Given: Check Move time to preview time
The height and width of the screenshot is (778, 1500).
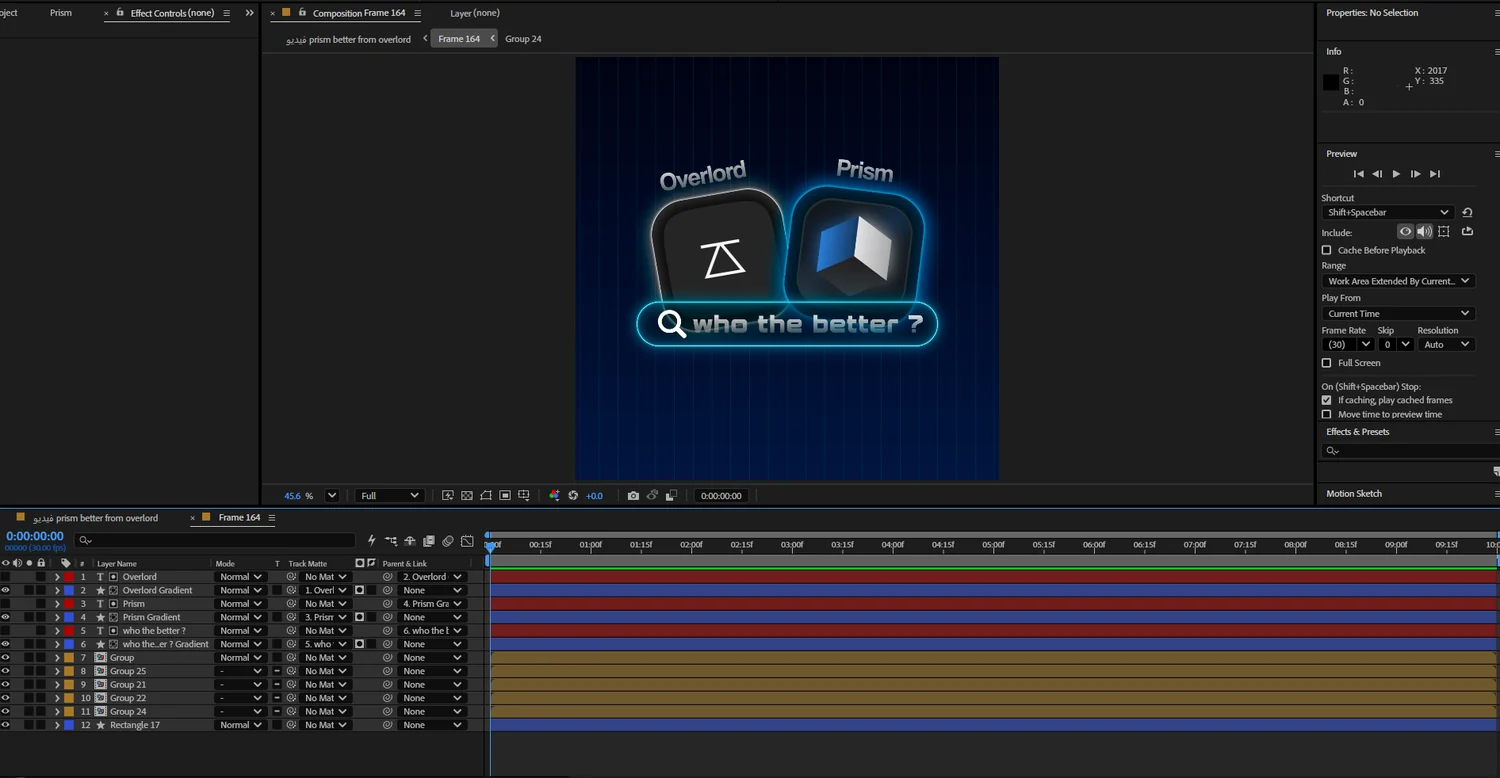Looking at the screenshot, I should tap(1327, 414).
